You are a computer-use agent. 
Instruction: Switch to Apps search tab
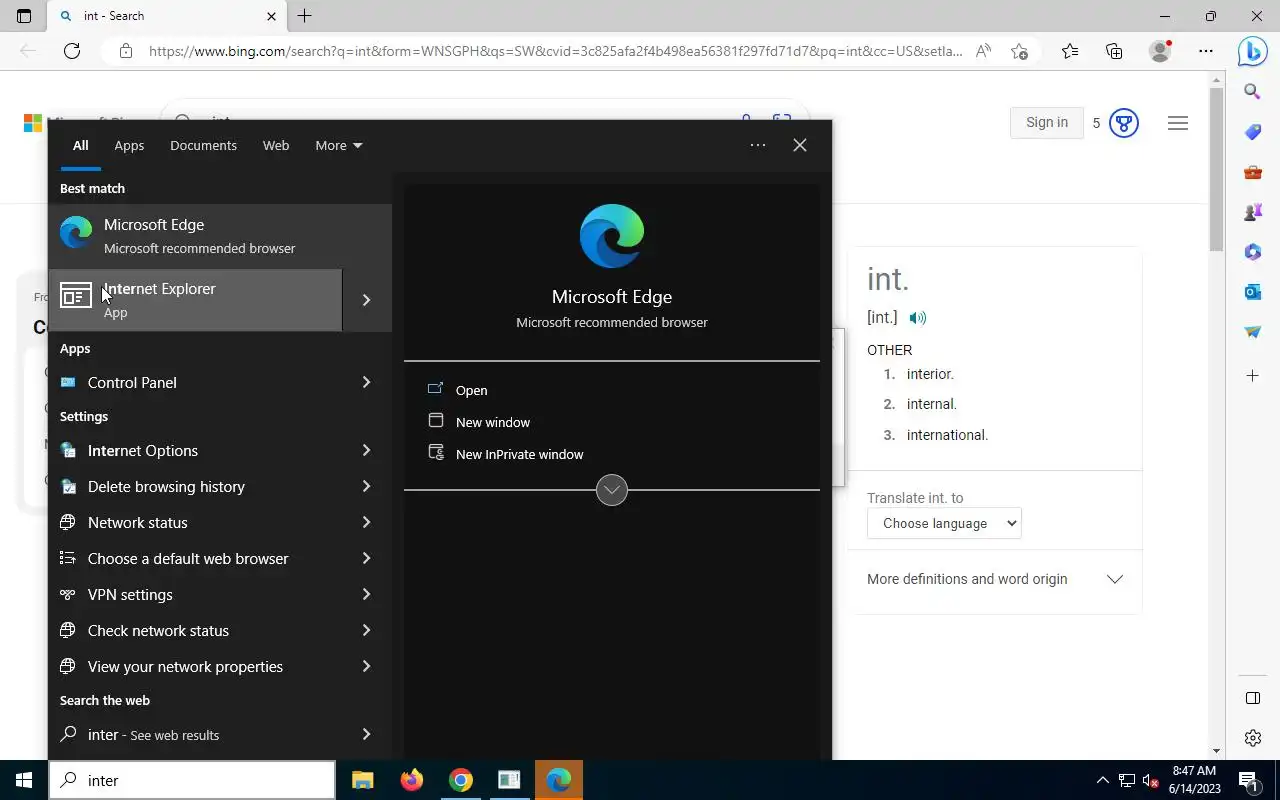129,145
